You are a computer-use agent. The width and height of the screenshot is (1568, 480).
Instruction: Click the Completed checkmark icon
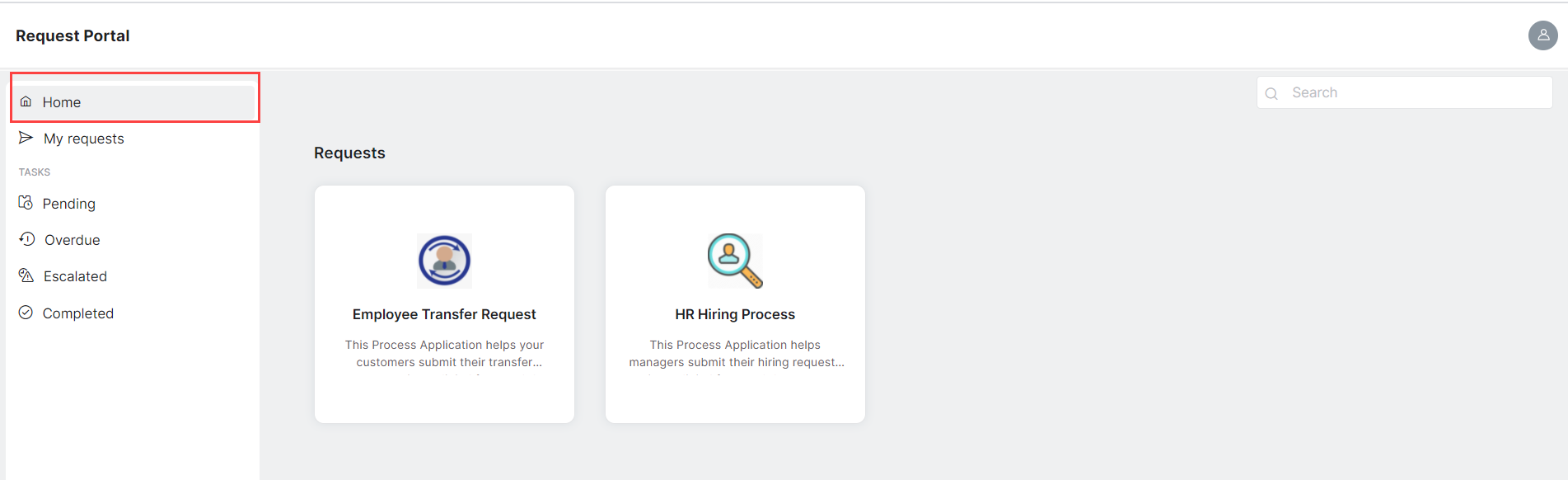point(26,313)
